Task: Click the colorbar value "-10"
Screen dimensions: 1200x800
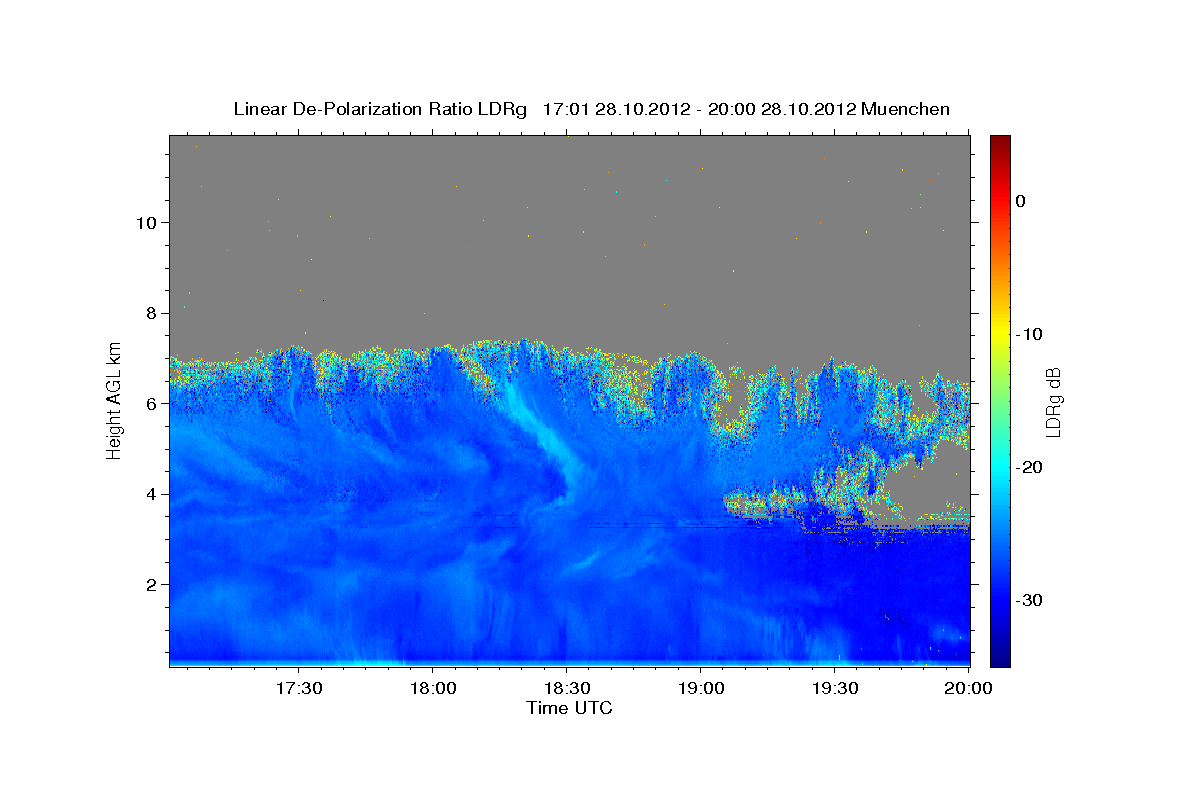Action: (x=1030, y=334)
